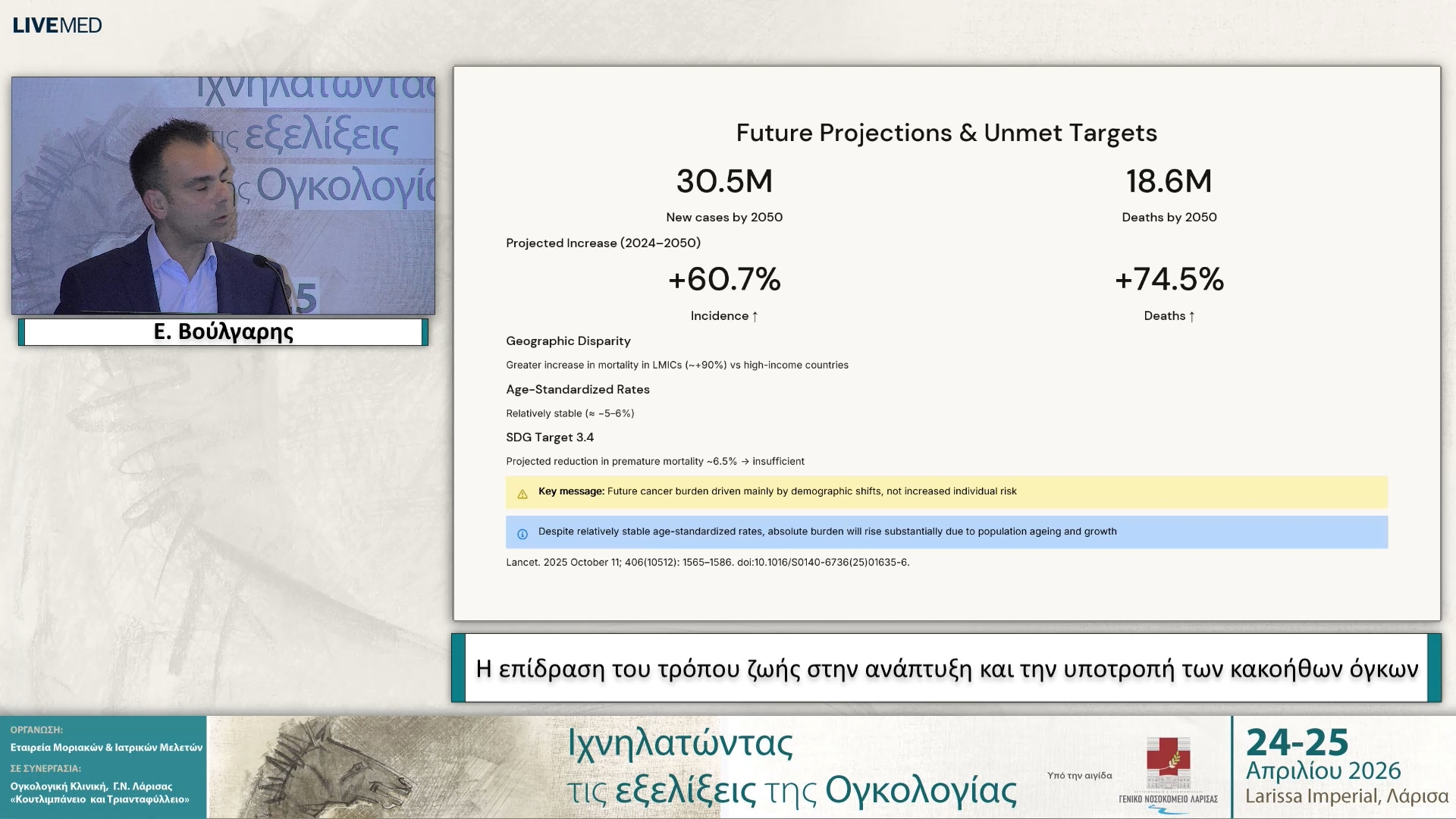Click the Ε. Βούλγαρης name banner
1456x819 pixels.
(x=223, y=331)
